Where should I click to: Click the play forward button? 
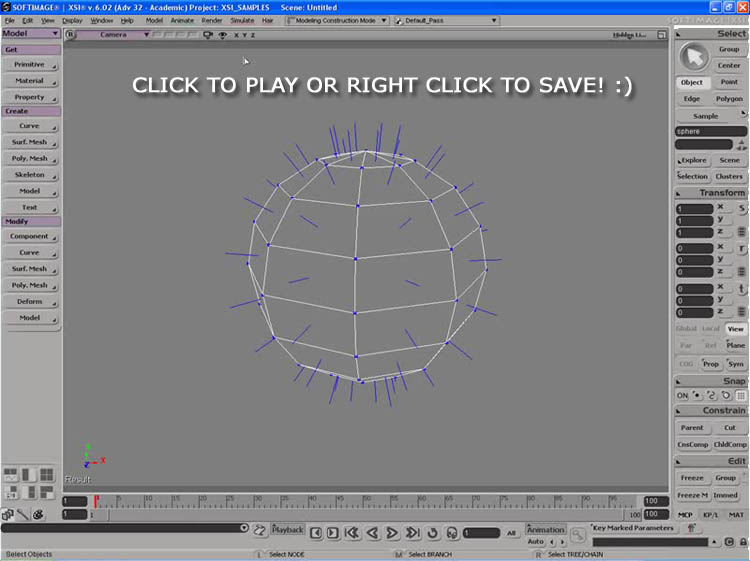[x=393, y=532]
